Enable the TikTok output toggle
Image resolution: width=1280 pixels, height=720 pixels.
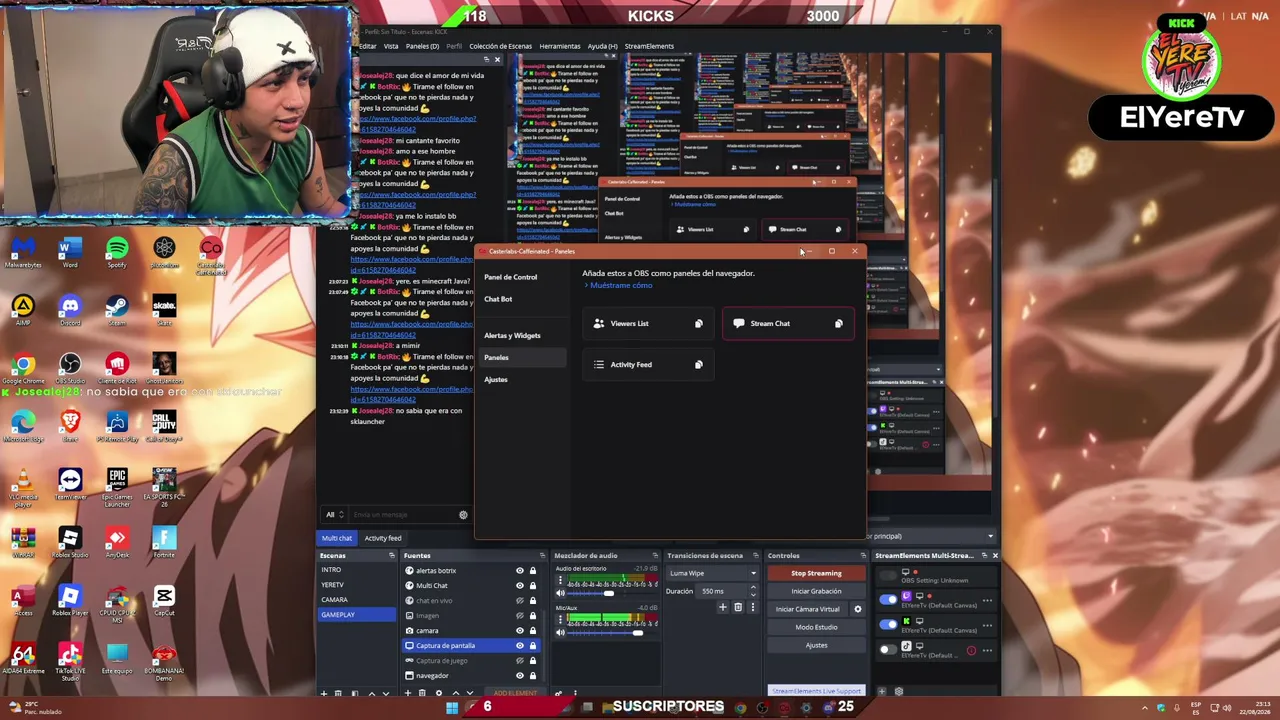click(x=888, y=650)
